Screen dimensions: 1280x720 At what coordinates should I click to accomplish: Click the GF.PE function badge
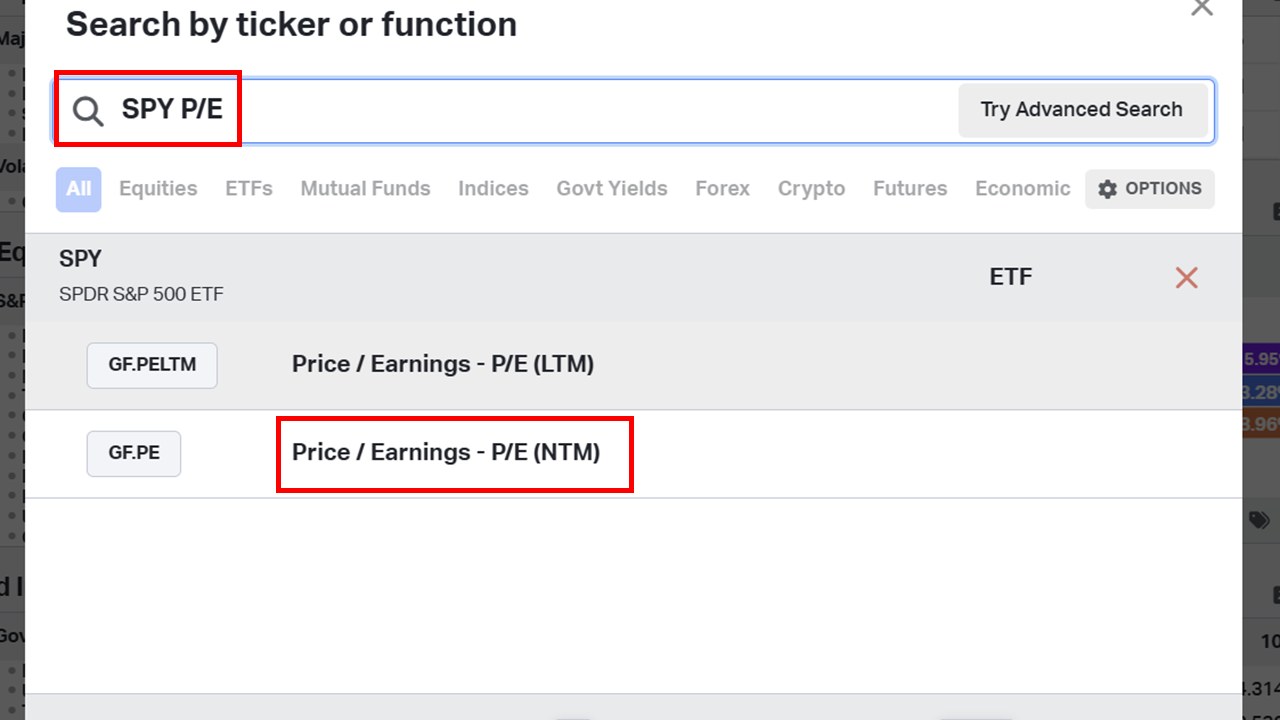click(x=134, y=453)
